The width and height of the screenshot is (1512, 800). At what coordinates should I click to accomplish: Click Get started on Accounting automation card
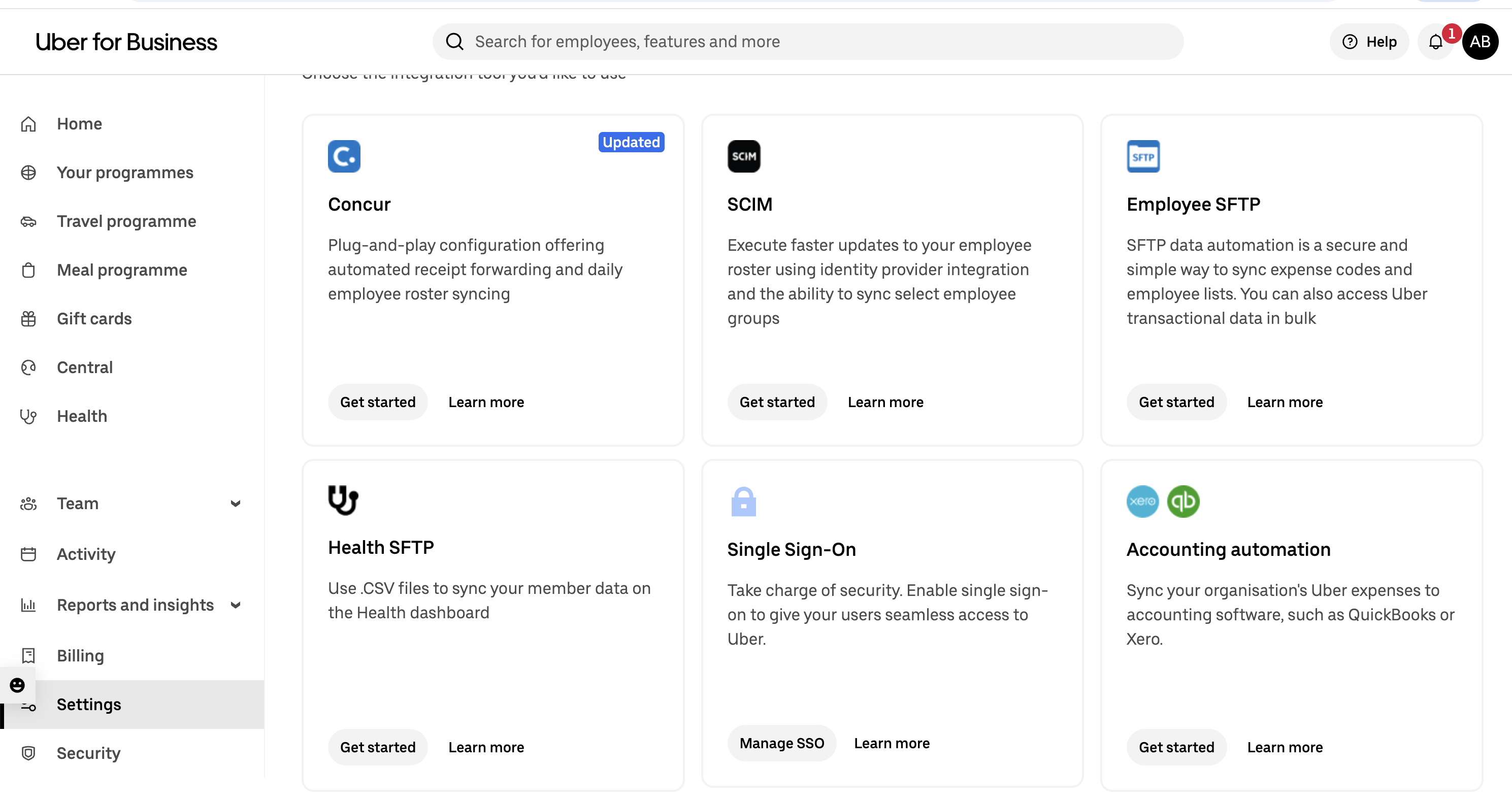coord(1176,747)
